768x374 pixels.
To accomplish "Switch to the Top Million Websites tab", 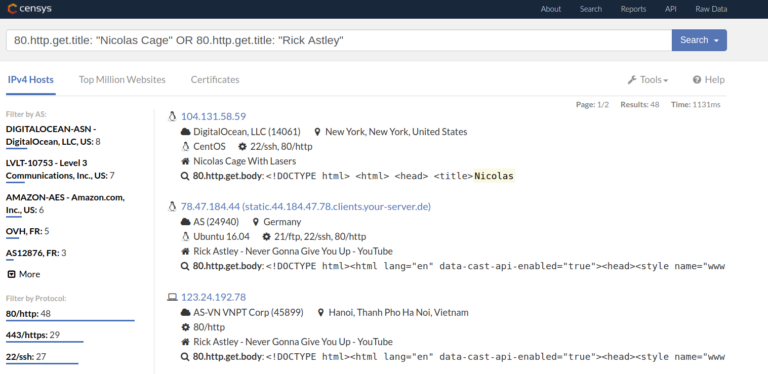I will [122, 79].
